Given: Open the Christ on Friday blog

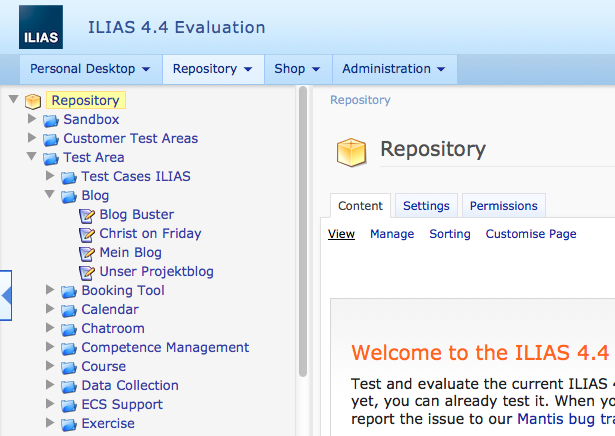Looking at the screenshot, I should 150,234.
